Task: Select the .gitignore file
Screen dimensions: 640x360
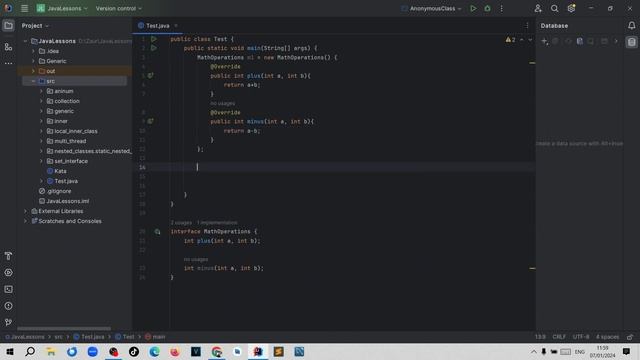Action: 59,191
